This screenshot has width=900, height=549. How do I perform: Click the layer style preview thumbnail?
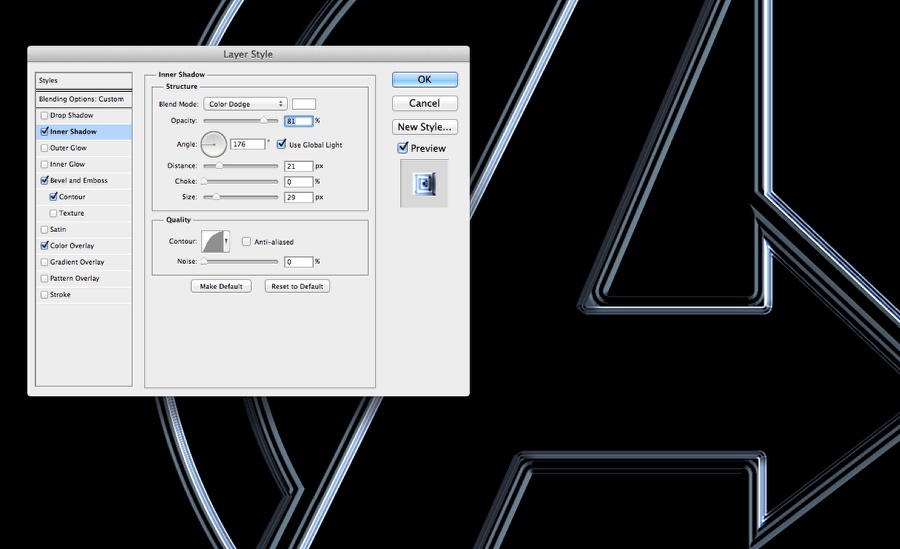[x=424, y=183]
